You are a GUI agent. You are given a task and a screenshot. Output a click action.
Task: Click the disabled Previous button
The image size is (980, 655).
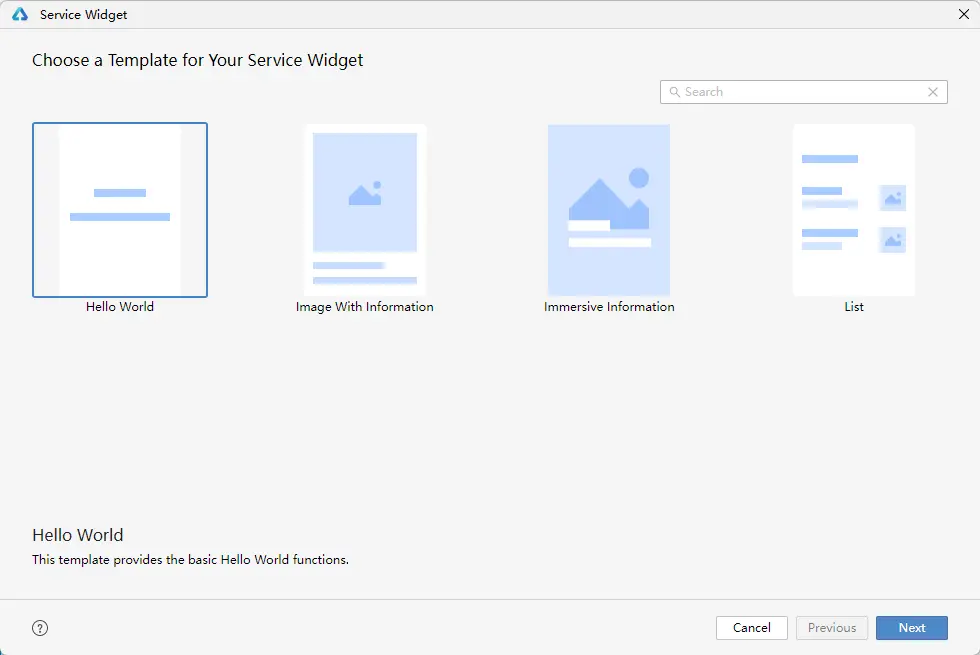832,628
